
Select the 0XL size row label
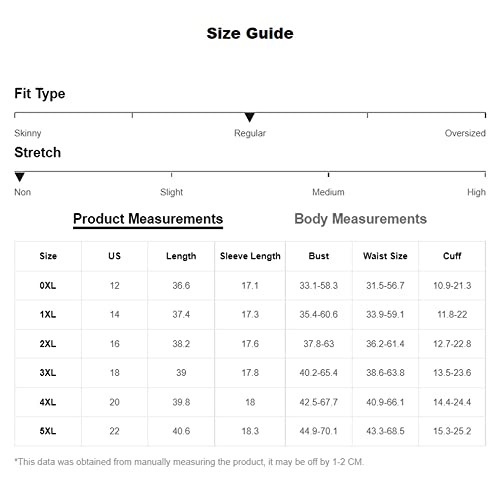tap(48, 286)
